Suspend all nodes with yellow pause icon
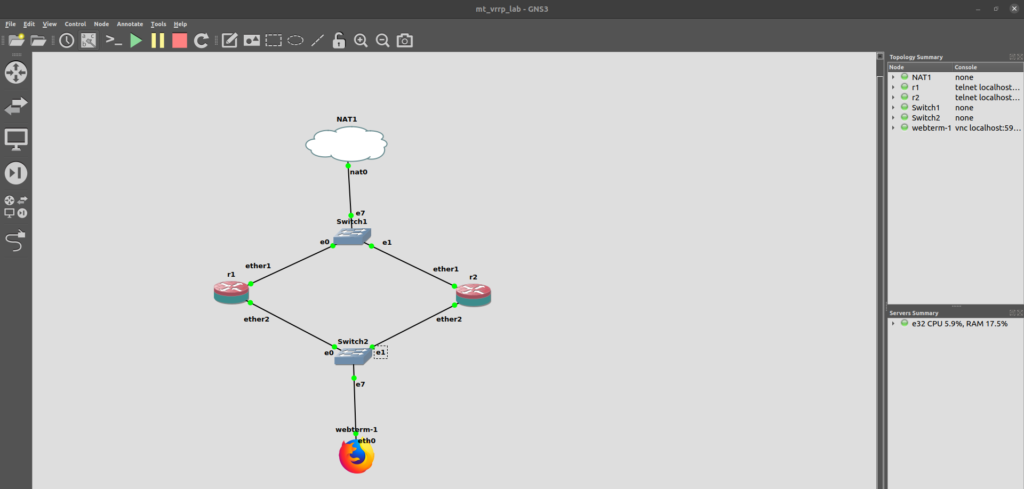Screen dimensions: 1024x489 tap(158, 41)
